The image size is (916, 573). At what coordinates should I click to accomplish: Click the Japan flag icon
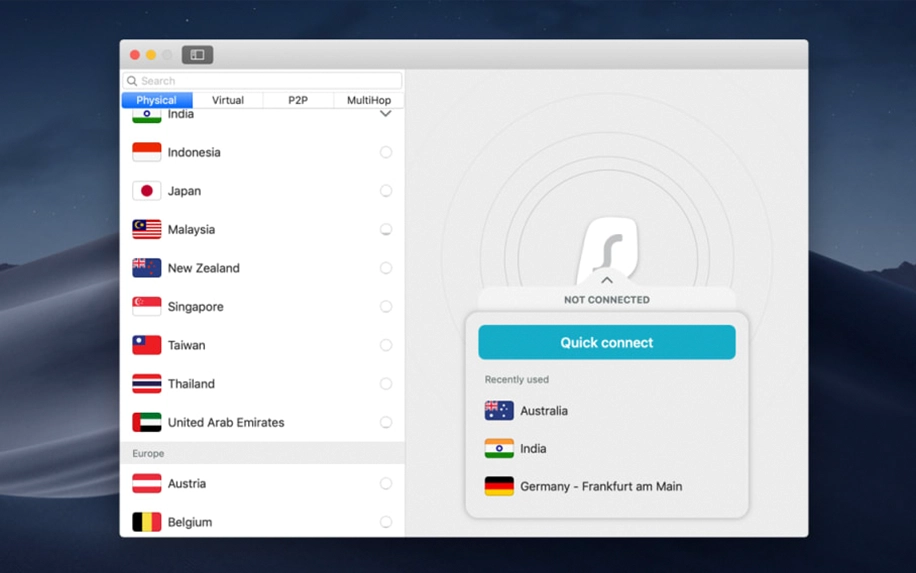coord(147,190)
